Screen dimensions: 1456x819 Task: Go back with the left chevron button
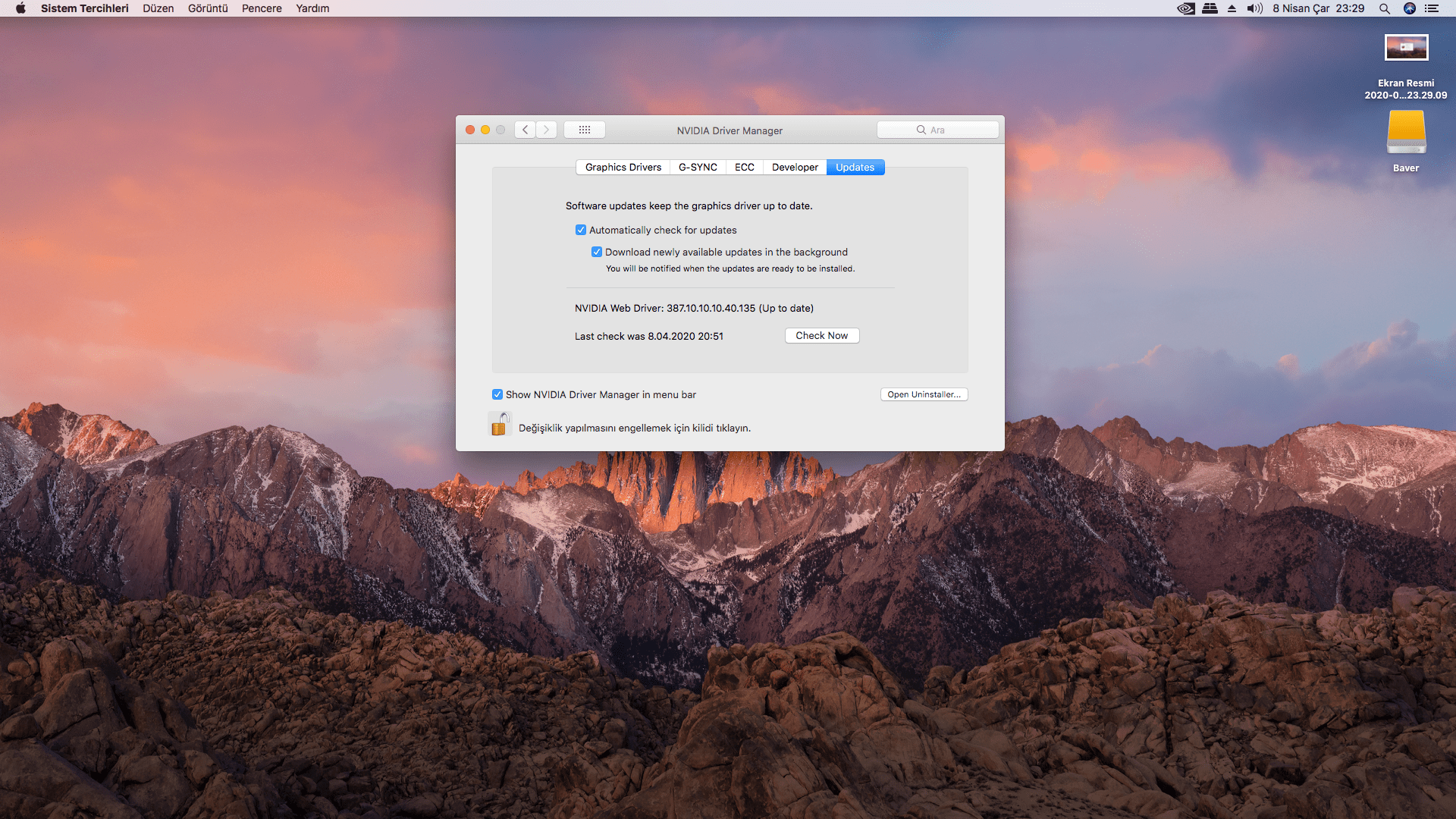click(525, 130)
